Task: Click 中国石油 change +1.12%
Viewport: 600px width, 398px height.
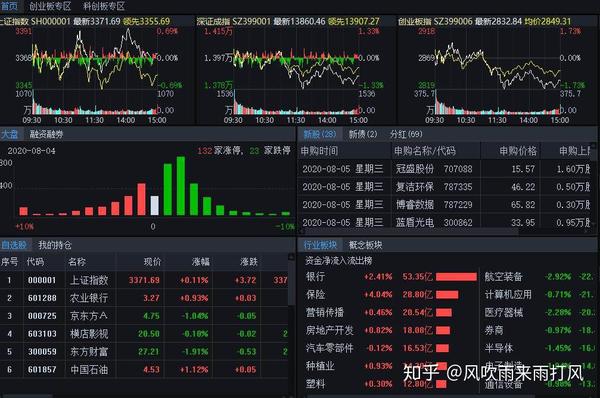Action: (x=194, y=370)
